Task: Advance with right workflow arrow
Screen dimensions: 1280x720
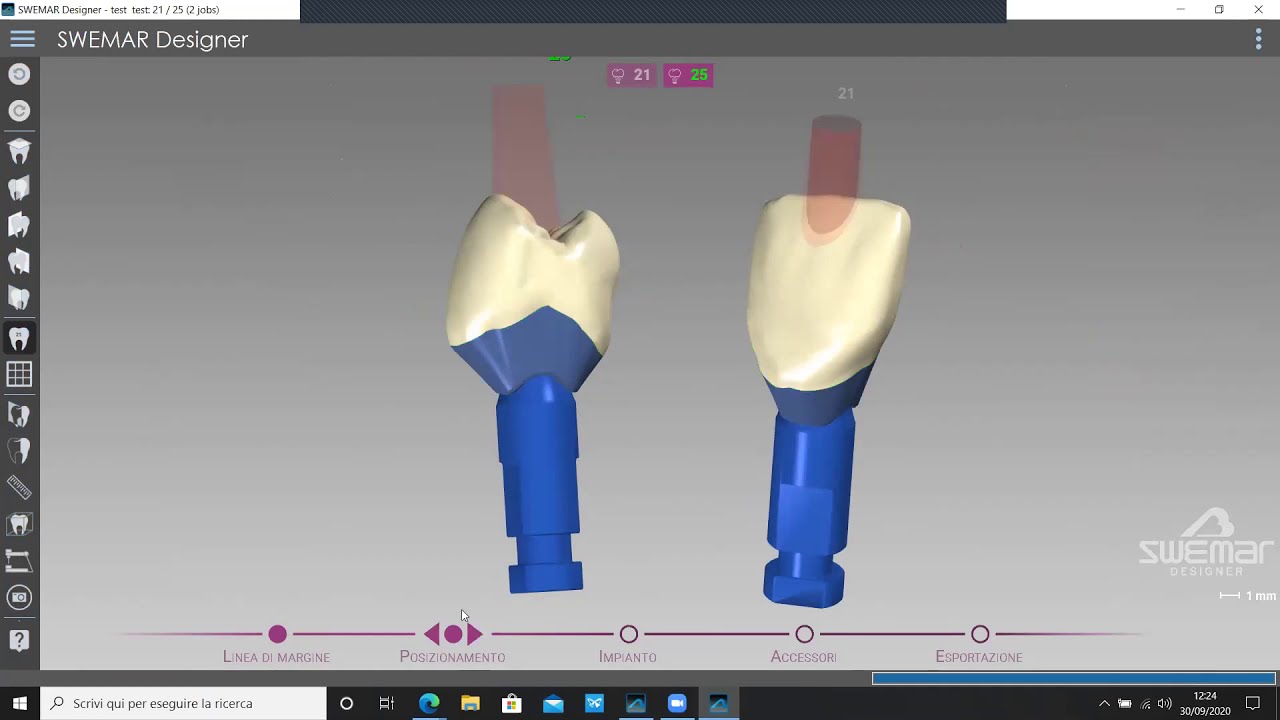Action: tap(475, 634)
